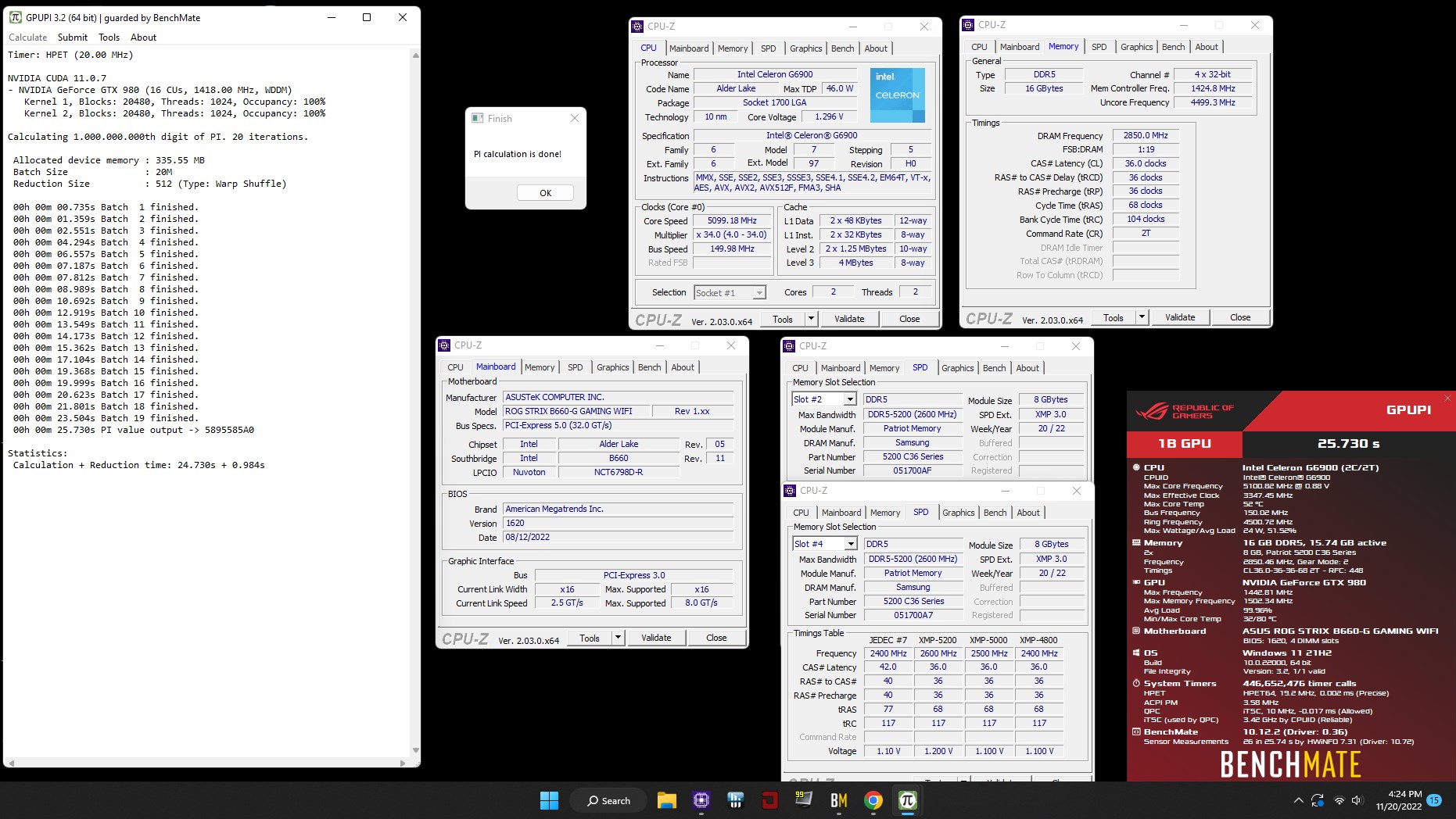Click the Memory section icon in BenchMate panel

point(1136,542)
